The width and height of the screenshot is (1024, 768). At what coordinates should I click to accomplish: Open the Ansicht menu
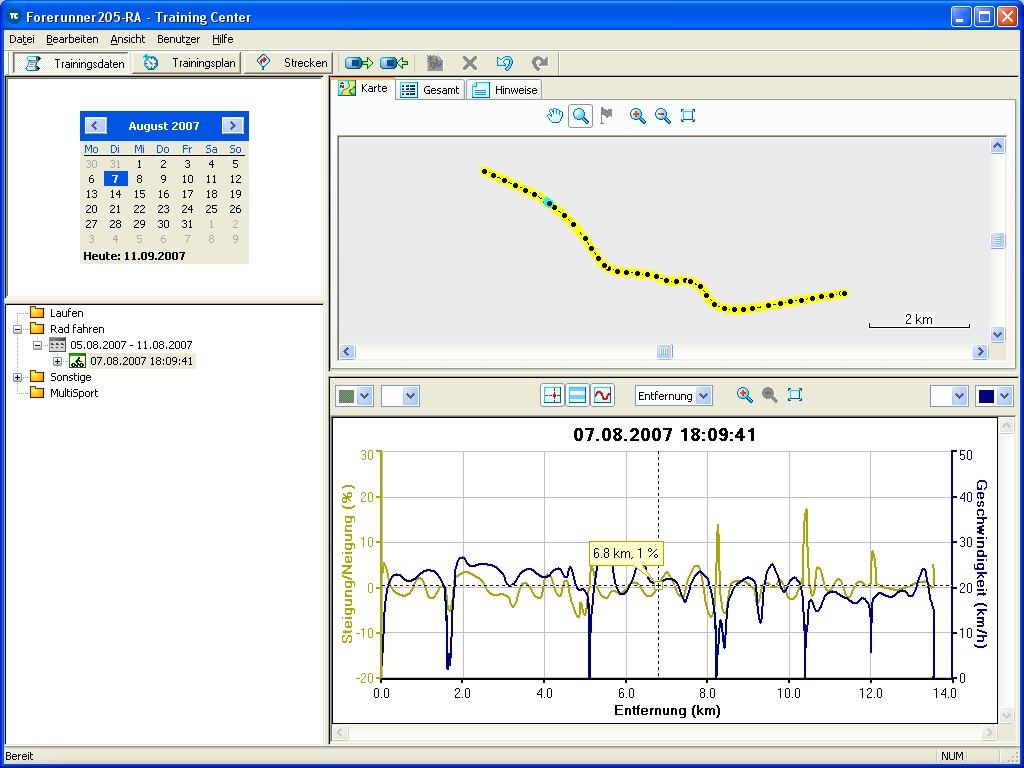[127, 39]
